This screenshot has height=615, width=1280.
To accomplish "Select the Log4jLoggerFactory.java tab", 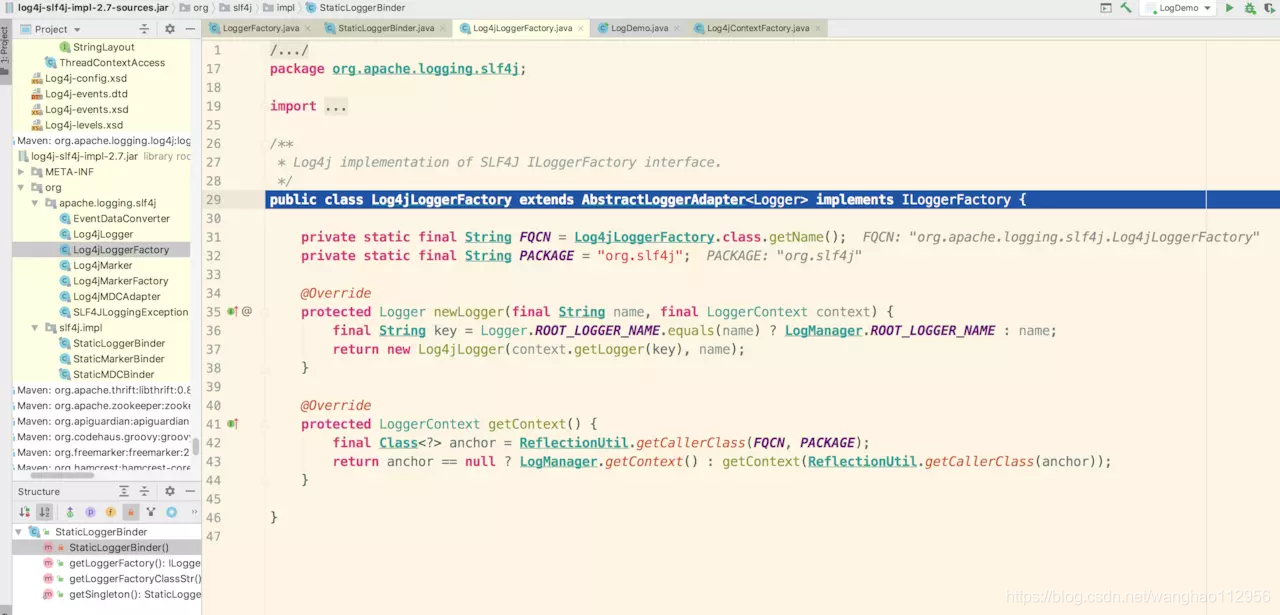I will click(523, 28).
